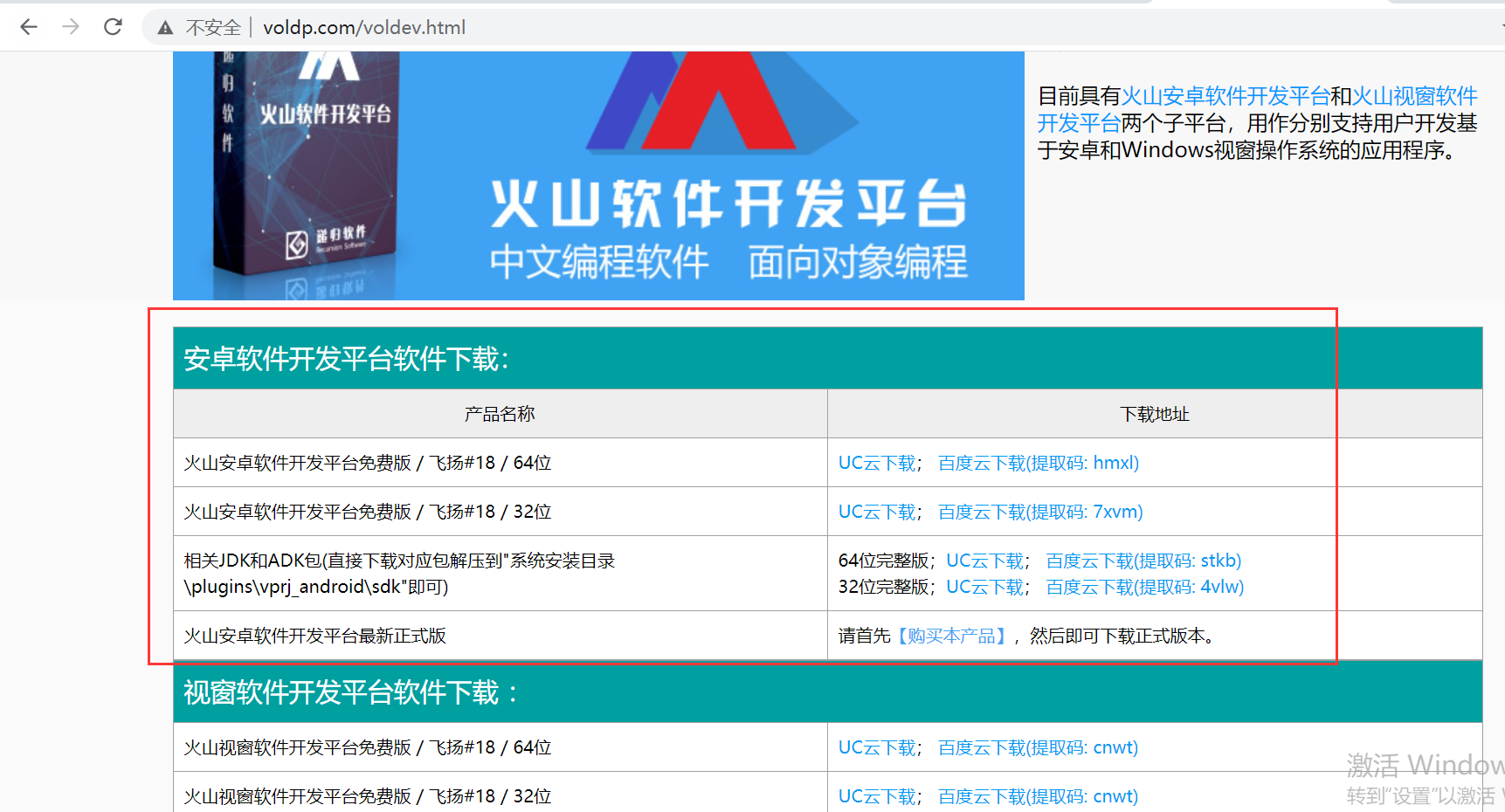Click the 安卓软件开发平台软件下载 section header
Image resolution: width=1505 pixels, height=812 pixels.
(828, 358)
